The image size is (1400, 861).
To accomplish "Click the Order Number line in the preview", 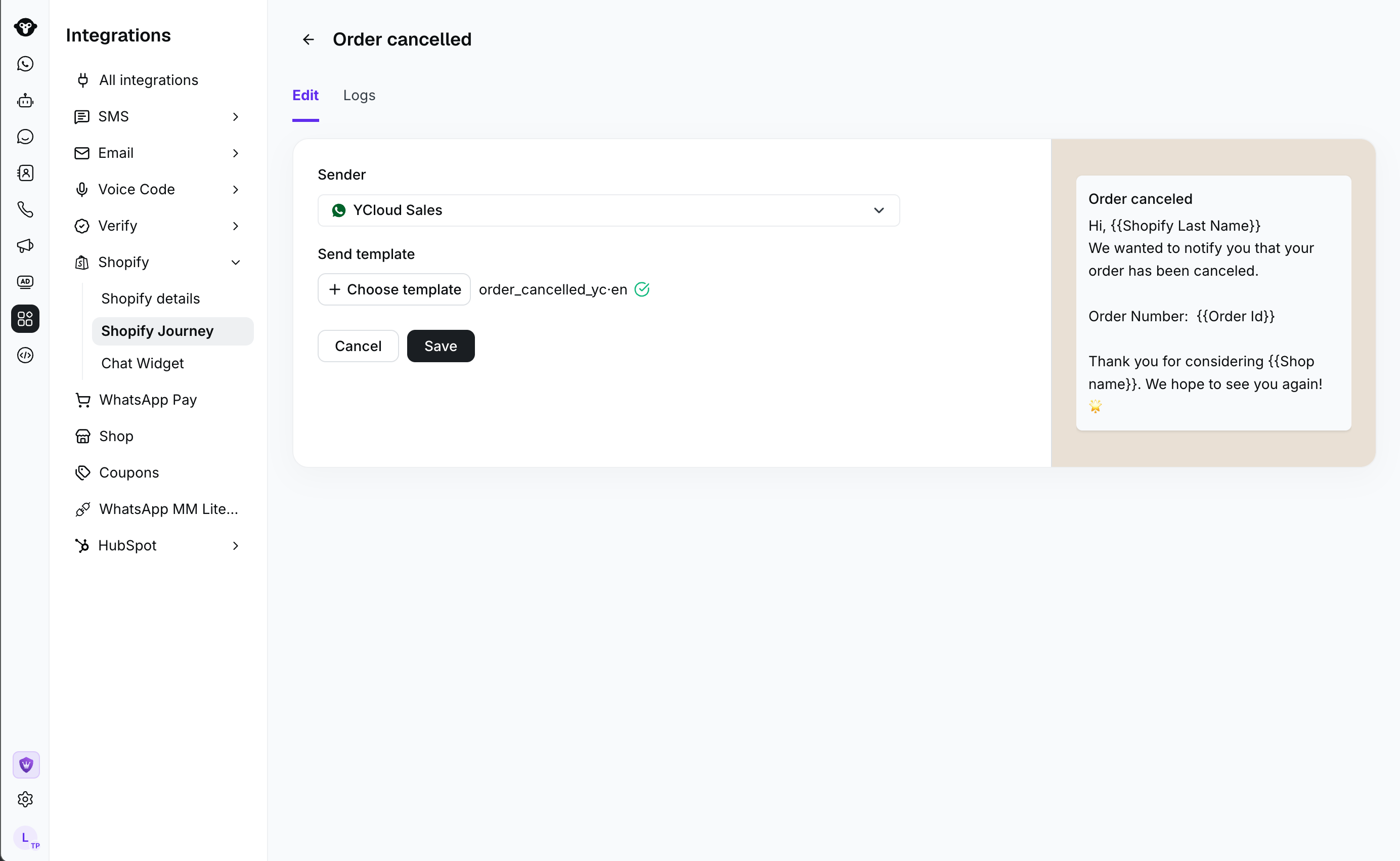I will (x=1182, y=316).
